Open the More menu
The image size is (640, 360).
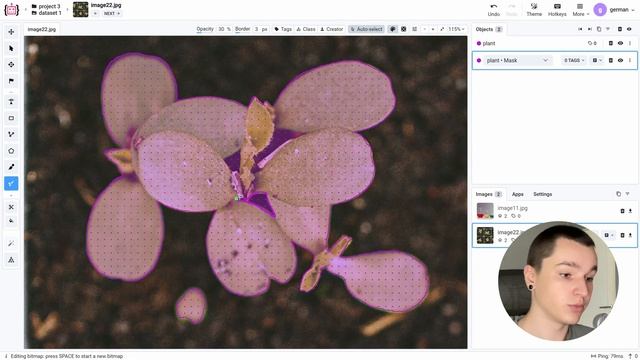580,9
